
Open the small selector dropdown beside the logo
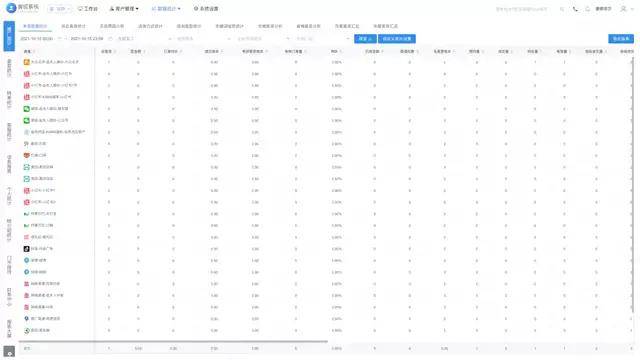click(x=60, y=9)
